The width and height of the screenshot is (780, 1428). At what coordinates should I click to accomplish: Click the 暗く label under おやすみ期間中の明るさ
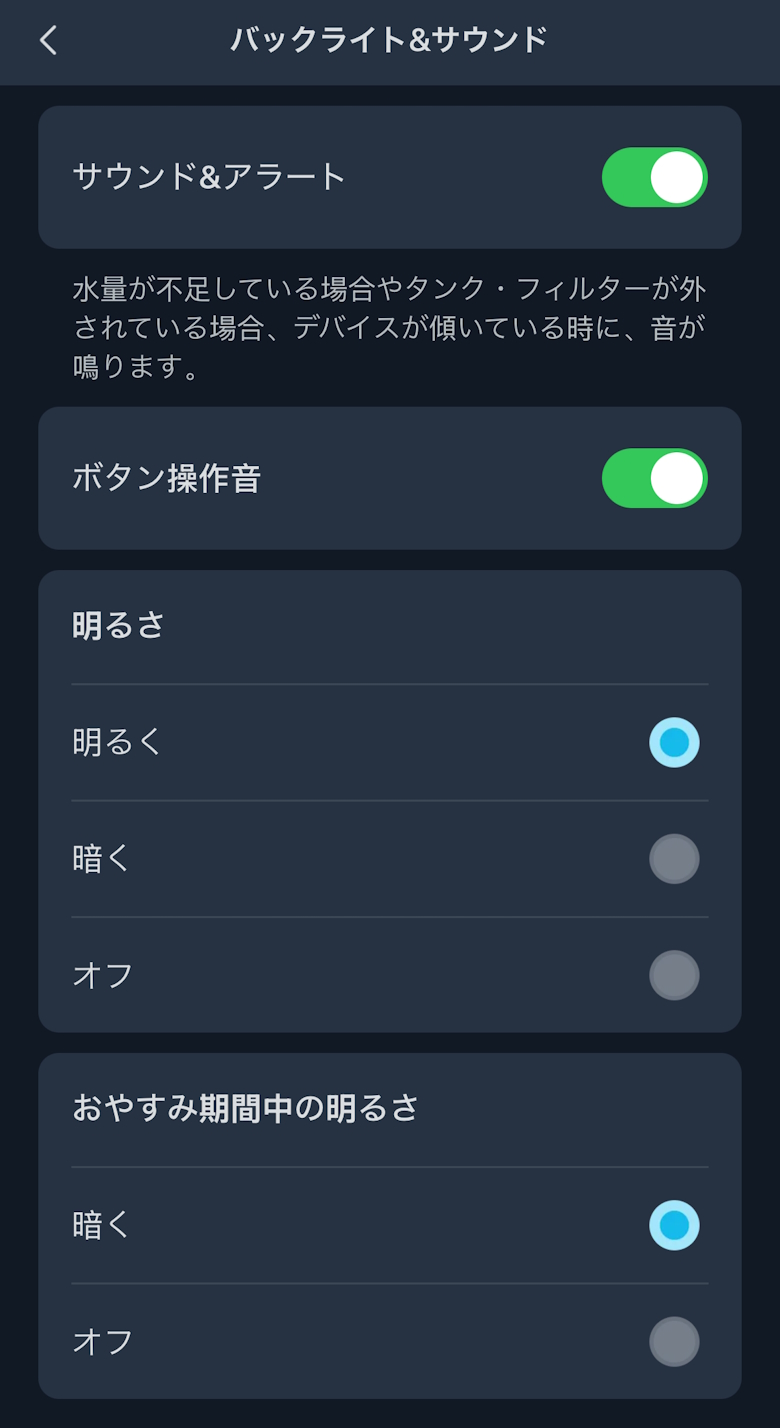[x=102, y=1225]
